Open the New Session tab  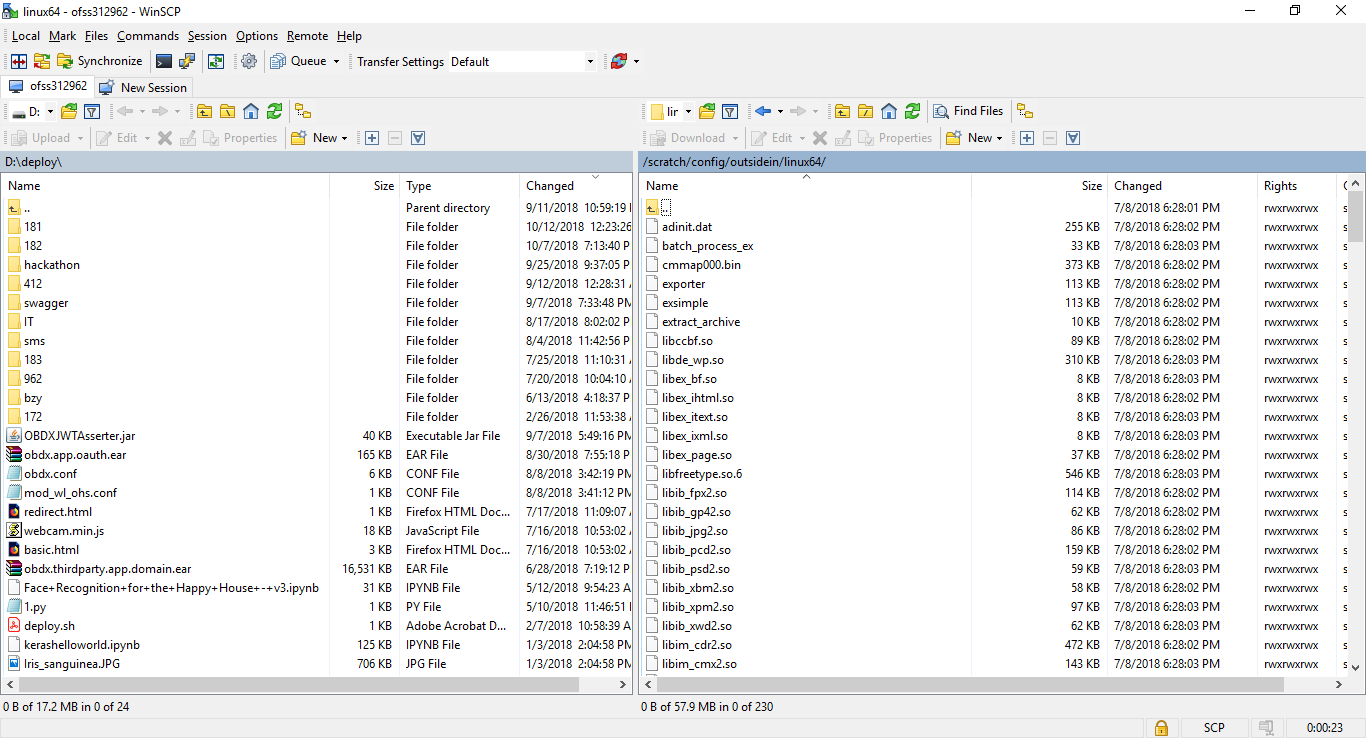143,87
